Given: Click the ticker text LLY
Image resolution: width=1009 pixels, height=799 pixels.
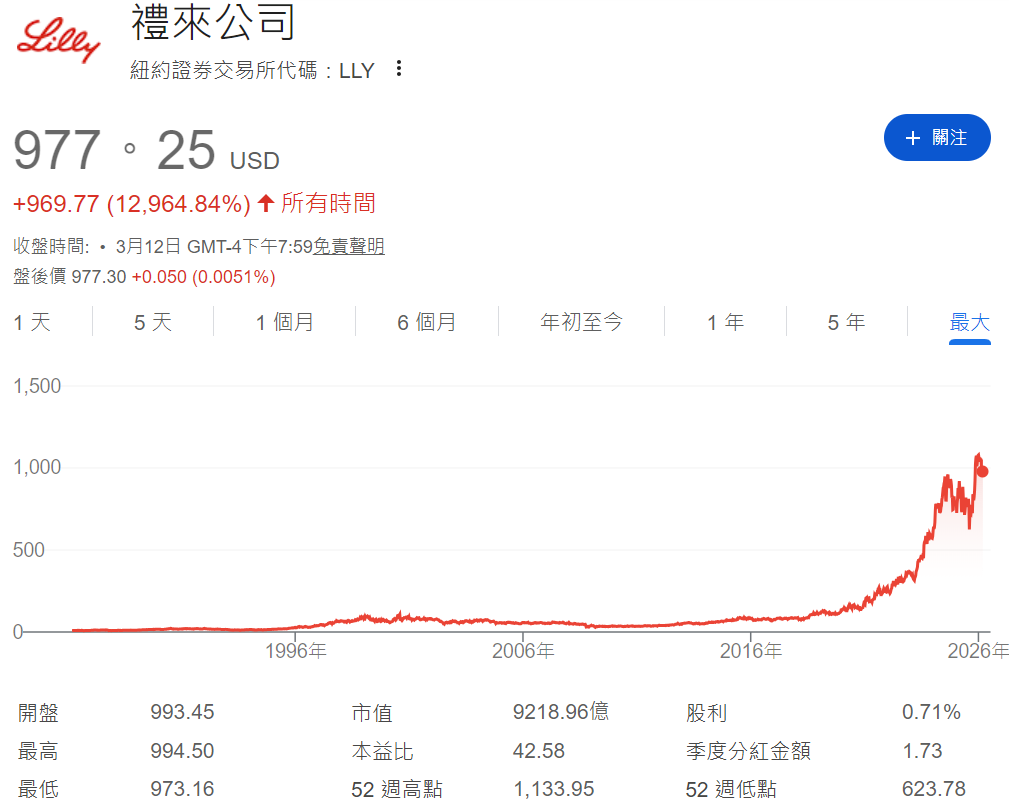Looking at the screenshot, I should click(357, 70).
